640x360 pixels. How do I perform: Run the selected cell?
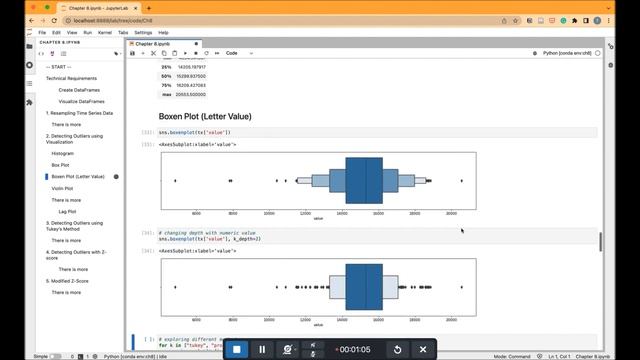click(x=185, y=53)
